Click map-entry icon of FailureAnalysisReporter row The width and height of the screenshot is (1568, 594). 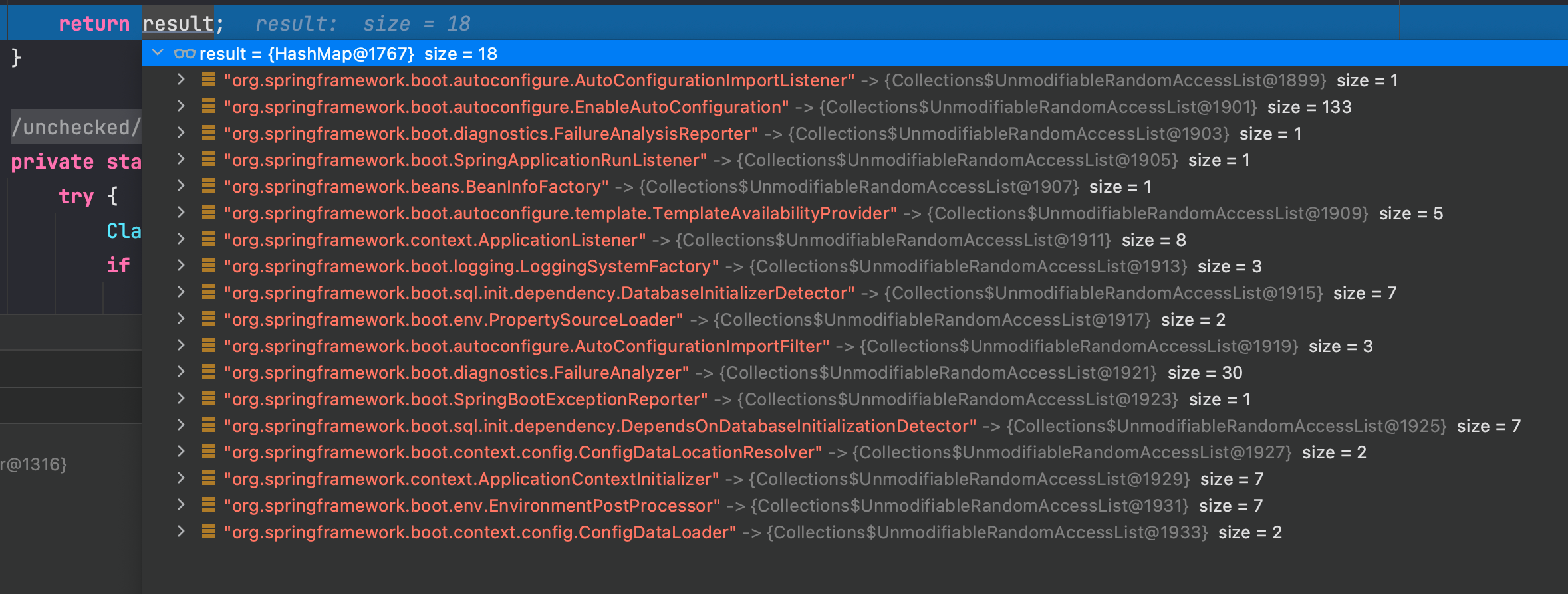tap(209, 133)
